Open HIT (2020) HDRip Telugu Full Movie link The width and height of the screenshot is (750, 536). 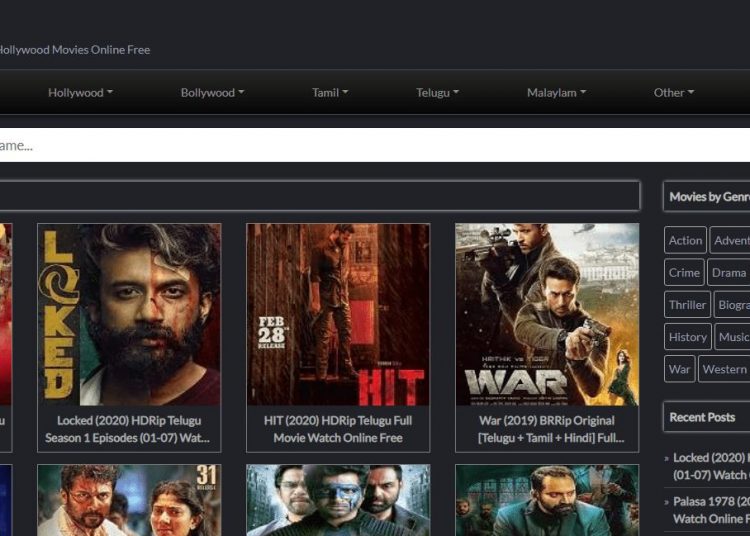click(338, 429)
